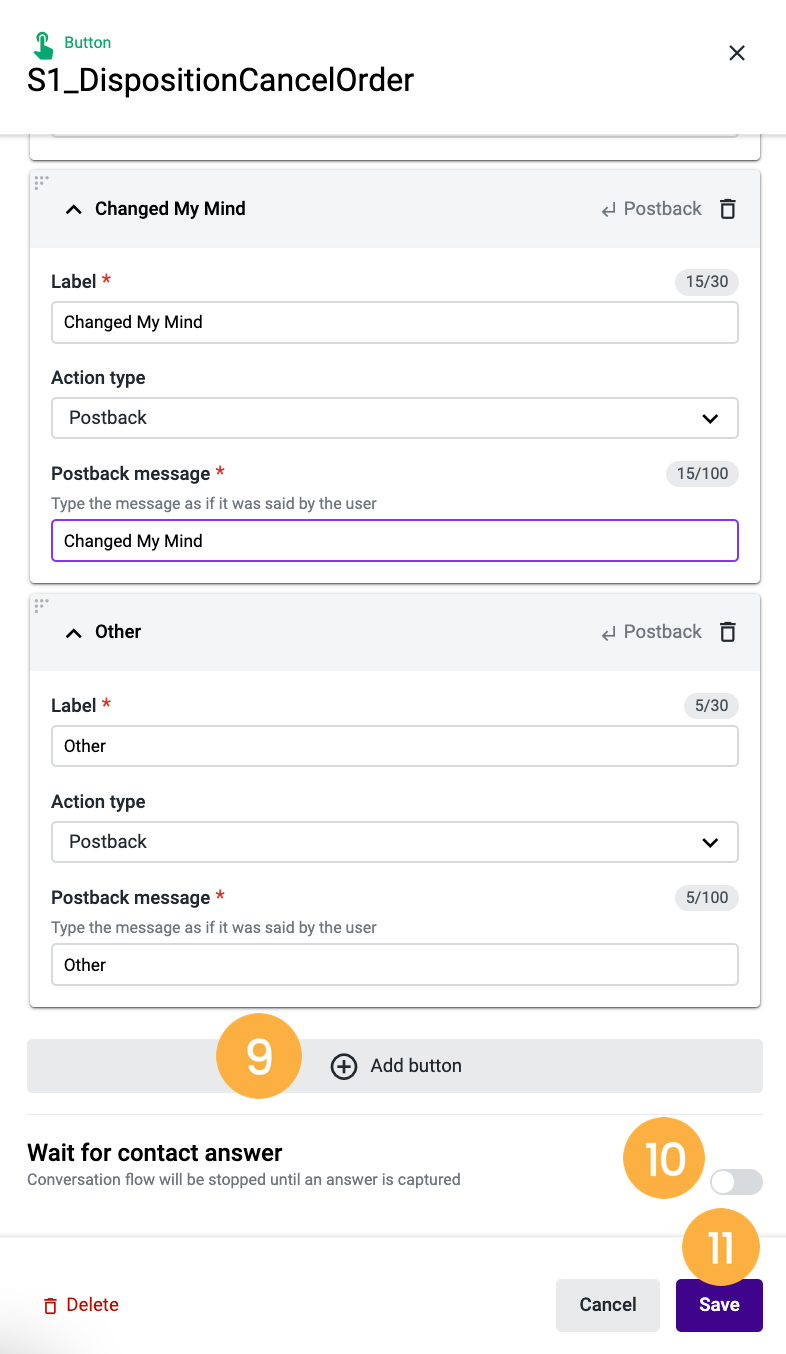Grab the Other section drag handle

tap(42, 605)
